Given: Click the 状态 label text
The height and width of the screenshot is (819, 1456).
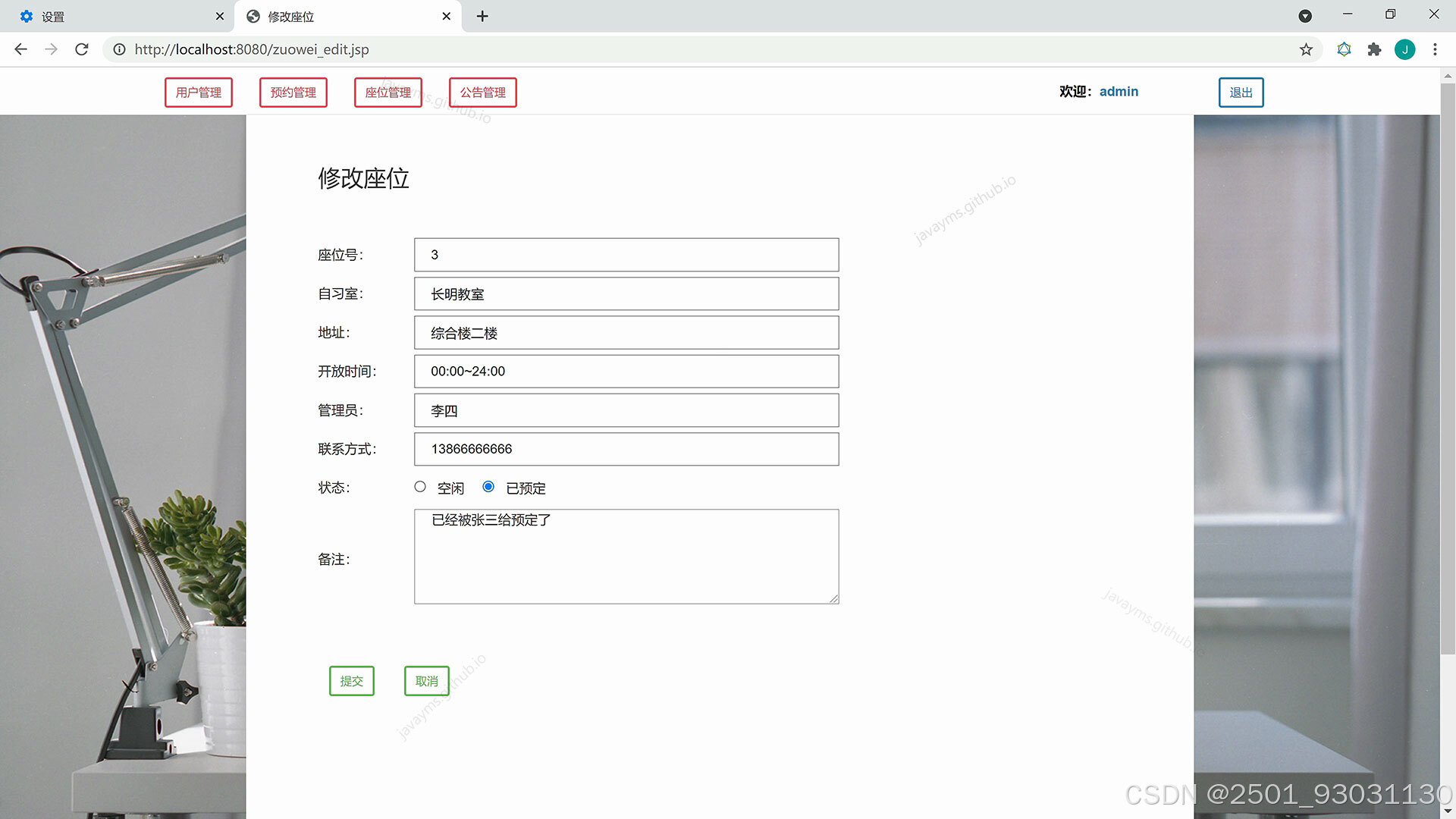Looking at the screenshot, I should pyautogui.click(x=334, y=488).
